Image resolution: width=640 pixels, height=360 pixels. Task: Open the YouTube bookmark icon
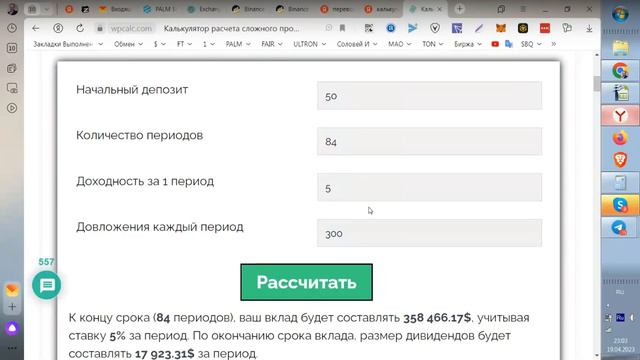pos(495,44)
